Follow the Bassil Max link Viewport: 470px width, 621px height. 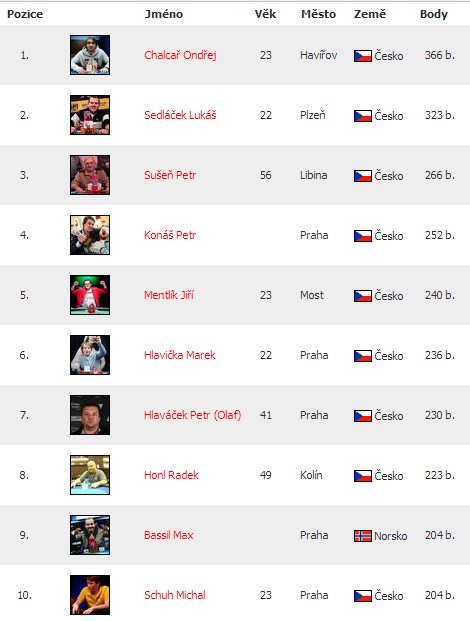tap(169, 535)
